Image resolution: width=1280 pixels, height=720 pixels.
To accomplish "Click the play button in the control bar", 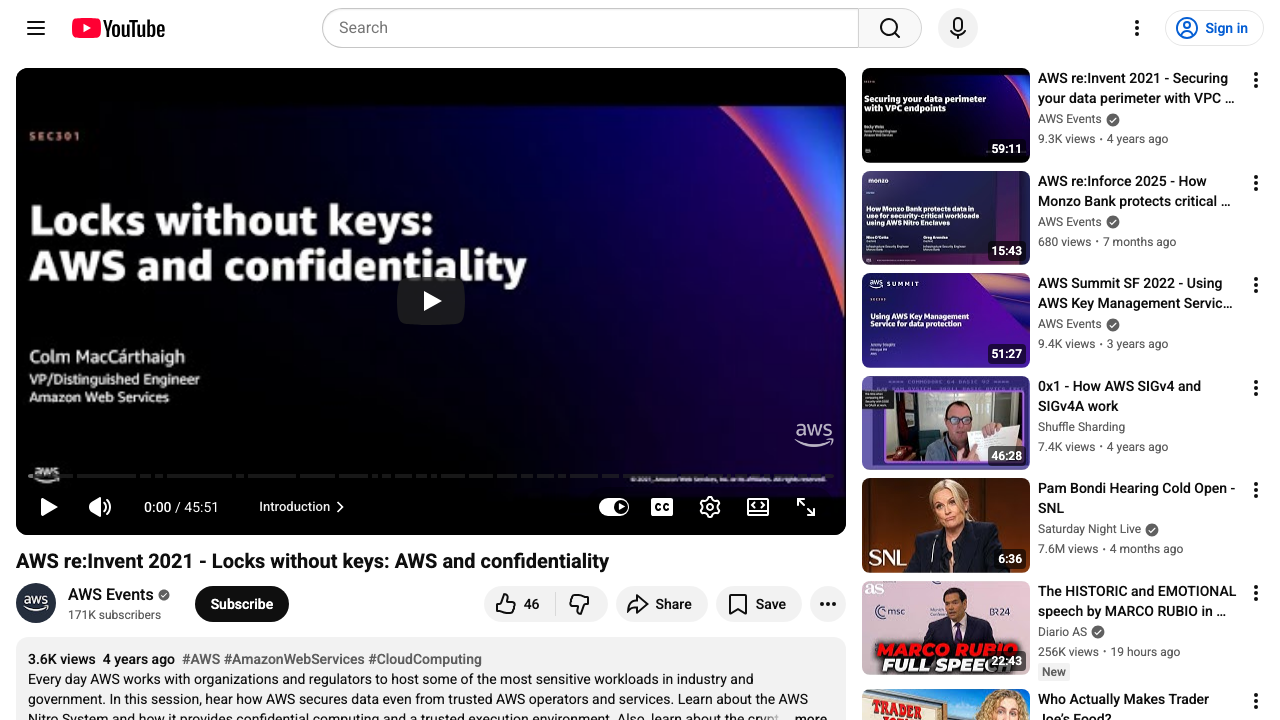I will 48,507.
